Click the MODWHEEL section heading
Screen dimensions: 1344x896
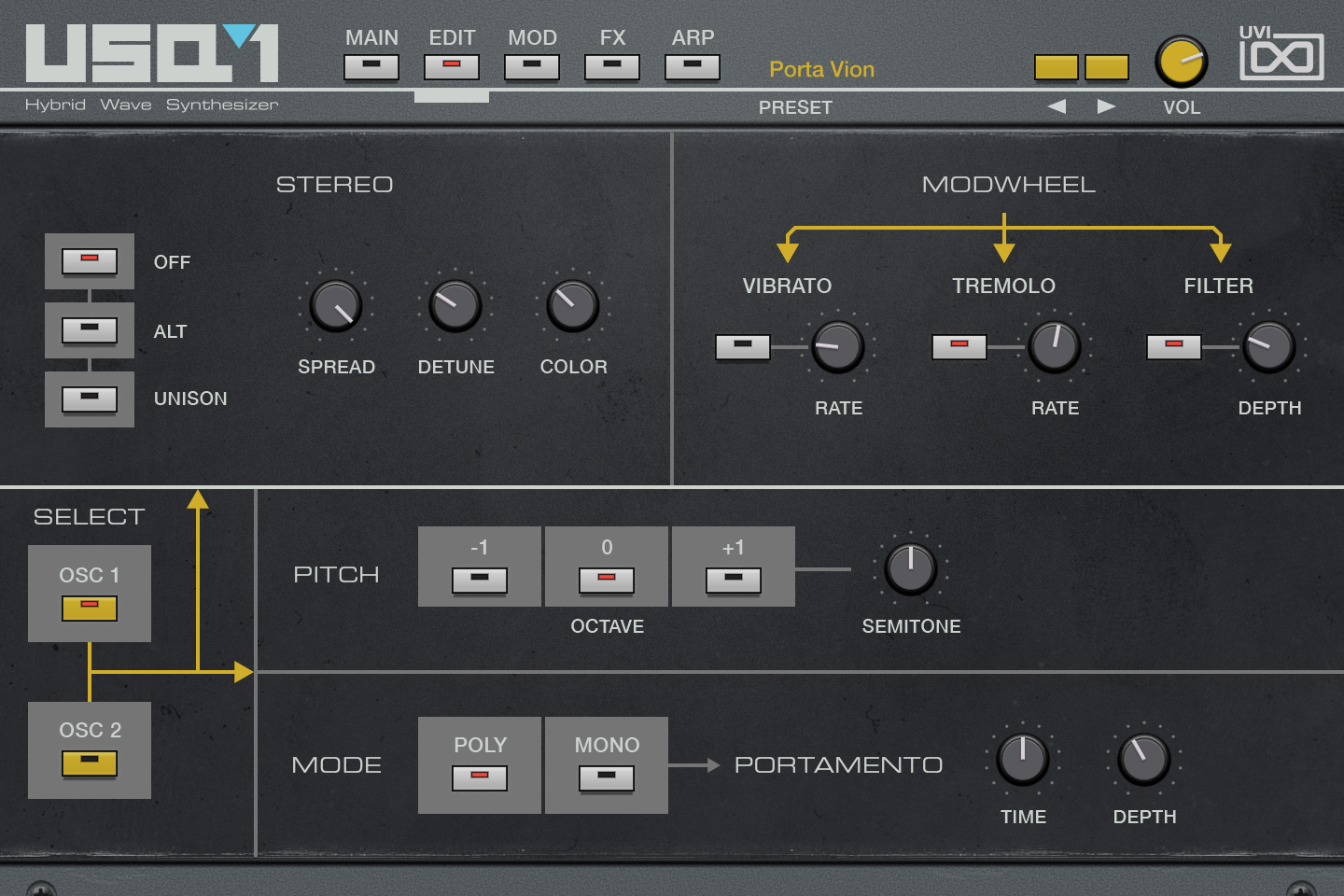pos(1009,185)
